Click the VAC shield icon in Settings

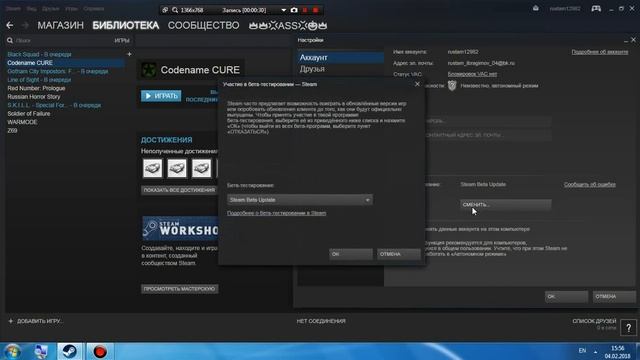click(x=452, y=86)
